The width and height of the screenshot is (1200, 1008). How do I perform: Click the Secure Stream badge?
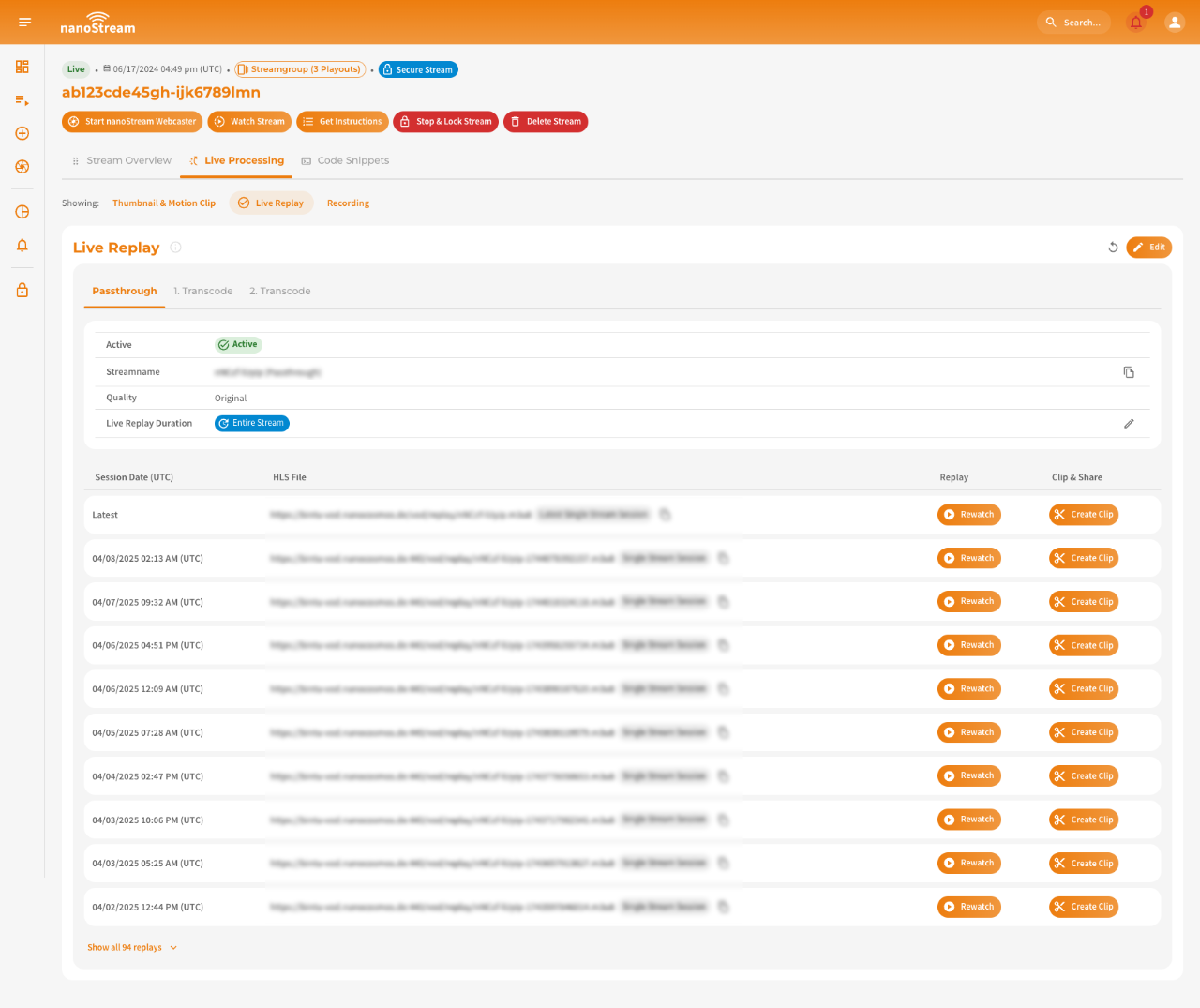[418, 69]
